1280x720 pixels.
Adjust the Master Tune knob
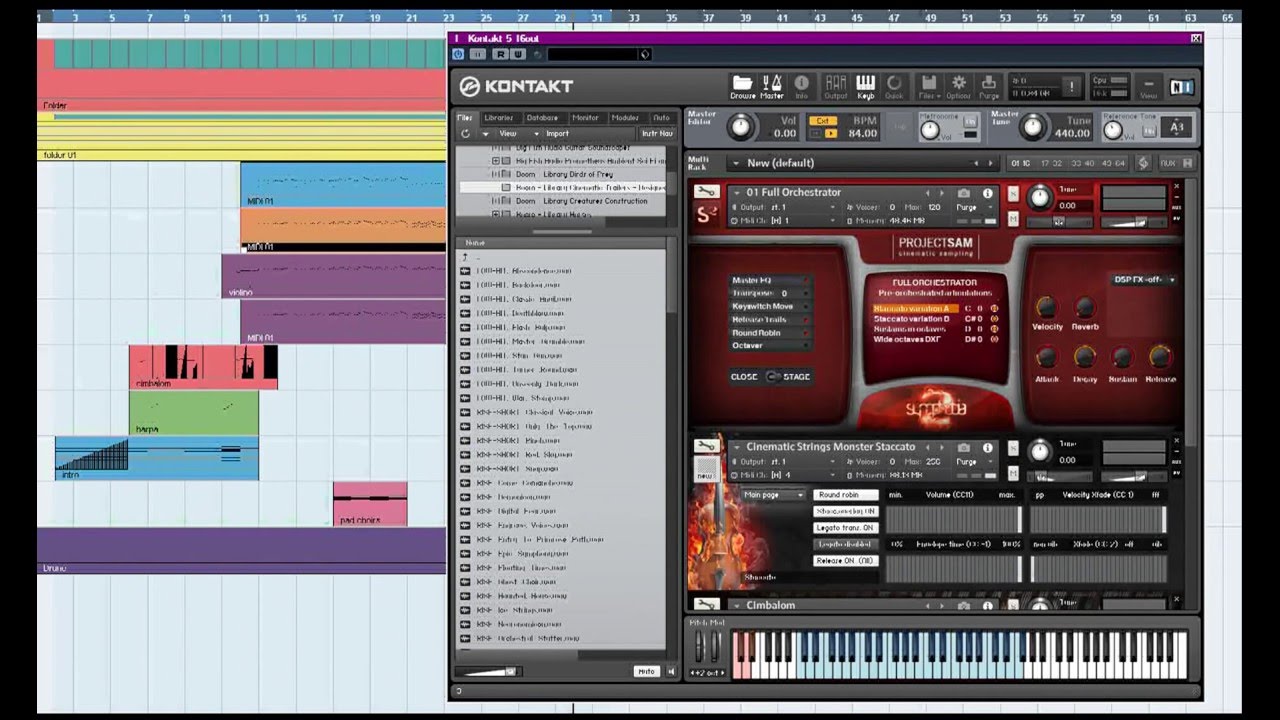point(1032,126)
